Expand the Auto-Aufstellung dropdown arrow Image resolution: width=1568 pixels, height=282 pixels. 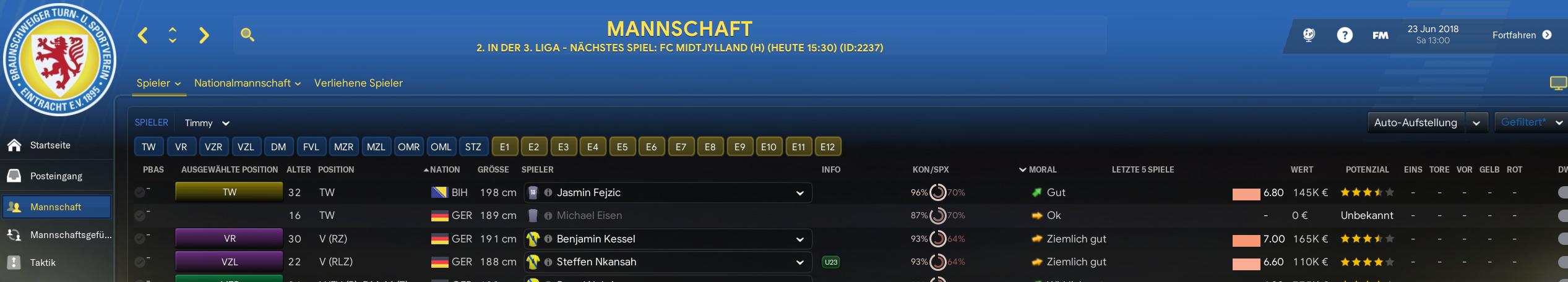(1476, 123)
